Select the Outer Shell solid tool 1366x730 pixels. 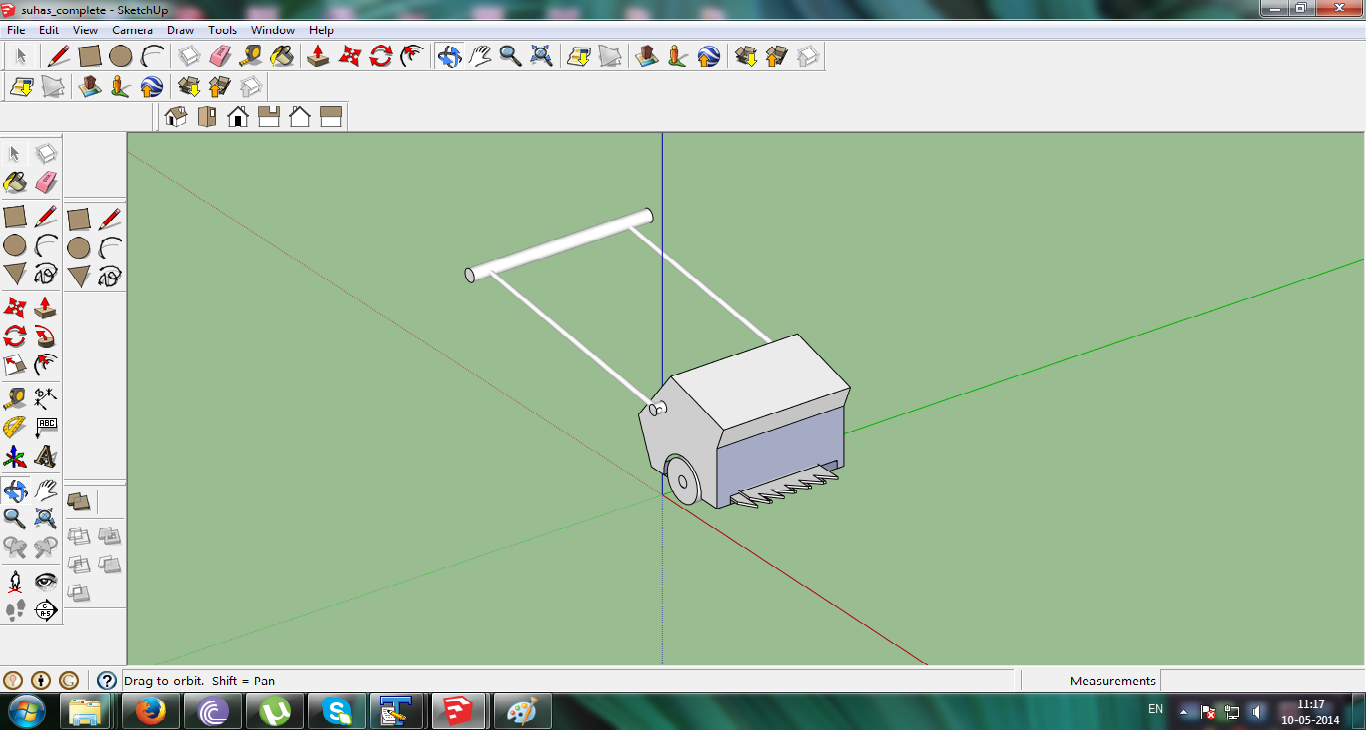point(78,501)
